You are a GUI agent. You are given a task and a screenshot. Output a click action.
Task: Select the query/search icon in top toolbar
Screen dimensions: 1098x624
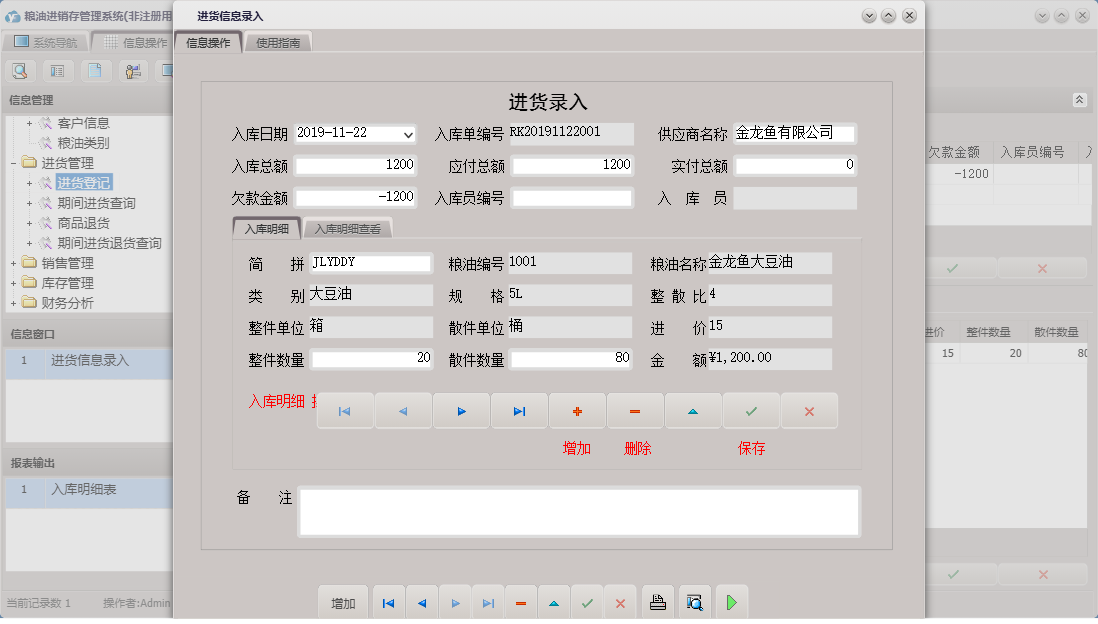coord(20,70)
